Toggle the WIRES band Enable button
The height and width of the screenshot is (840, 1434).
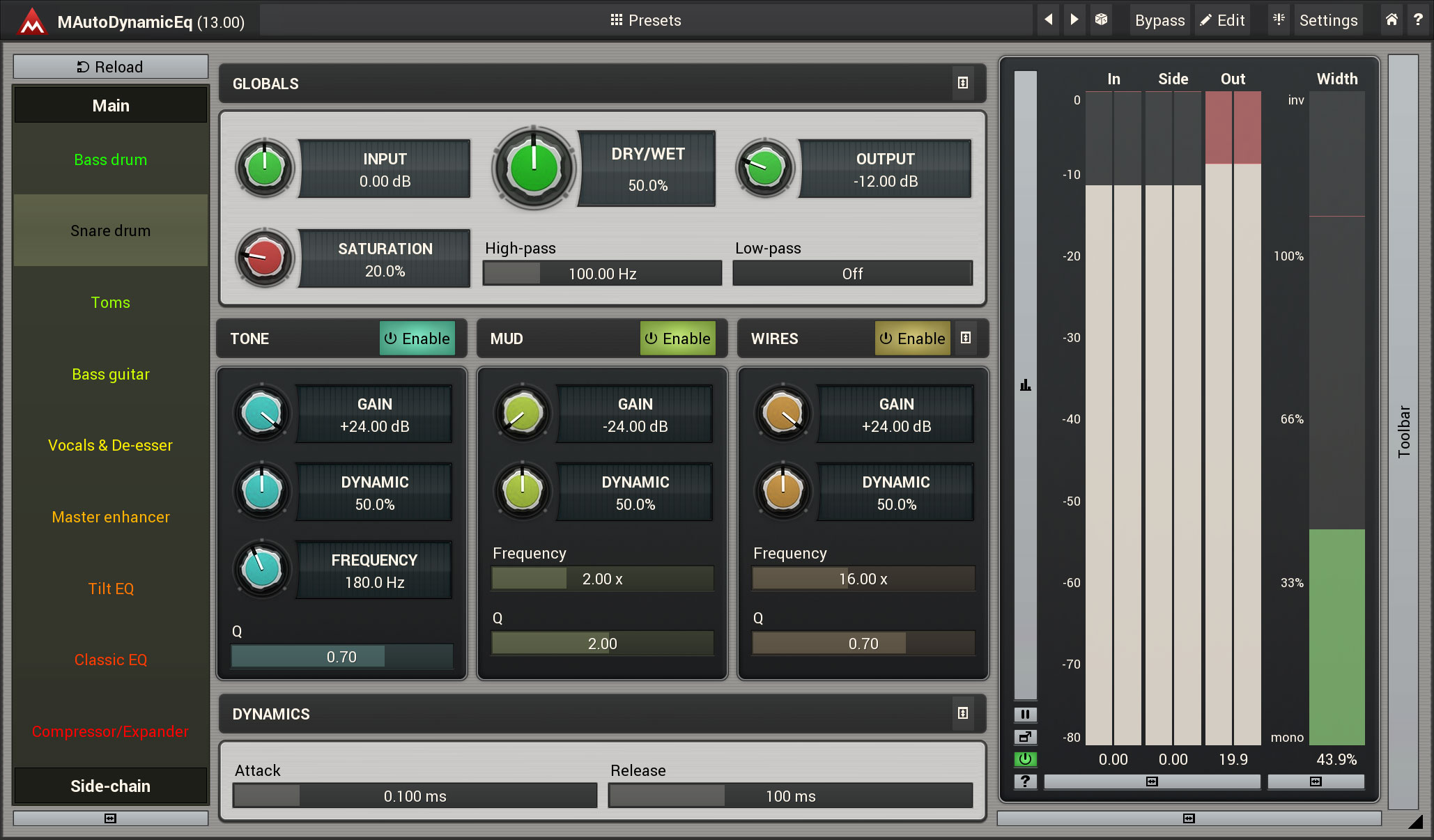912,339
